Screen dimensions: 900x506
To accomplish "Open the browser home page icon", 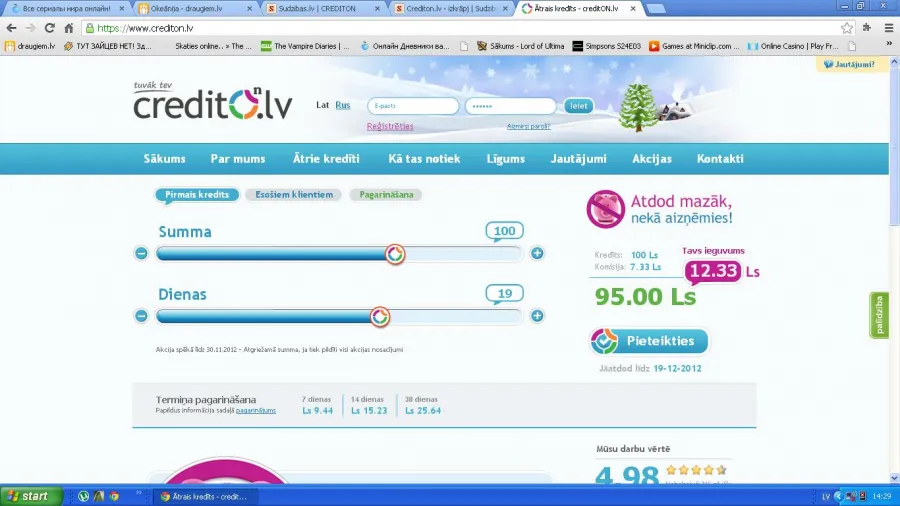I will (x=69, y=28).
